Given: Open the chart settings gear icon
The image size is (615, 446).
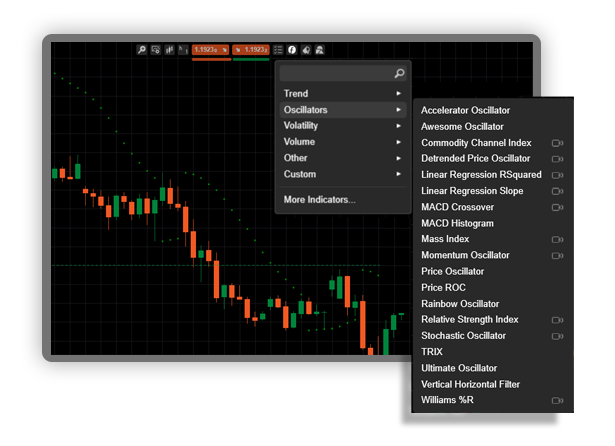Looking at the screenshot, I should (156, 50).
